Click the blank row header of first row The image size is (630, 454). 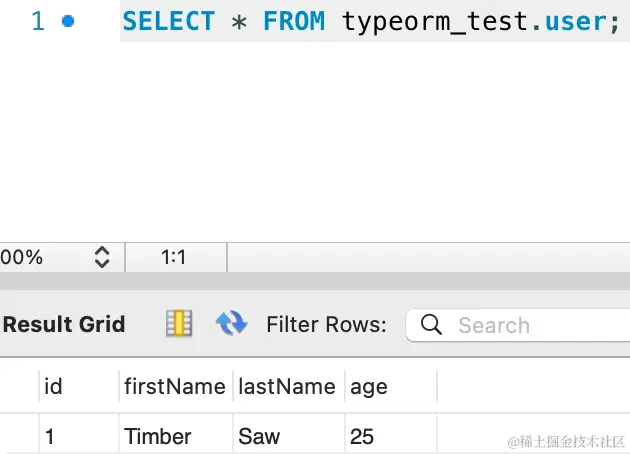click(x=18, y=436)
